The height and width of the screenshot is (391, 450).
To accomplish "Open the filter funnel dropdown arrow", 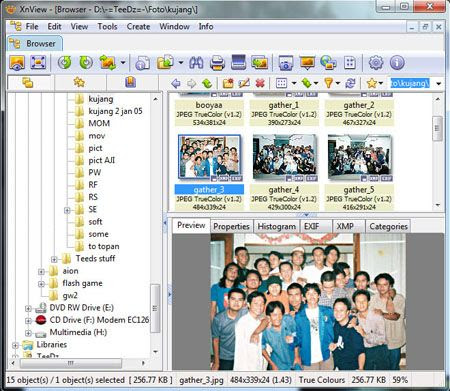I will click(338, 83).
